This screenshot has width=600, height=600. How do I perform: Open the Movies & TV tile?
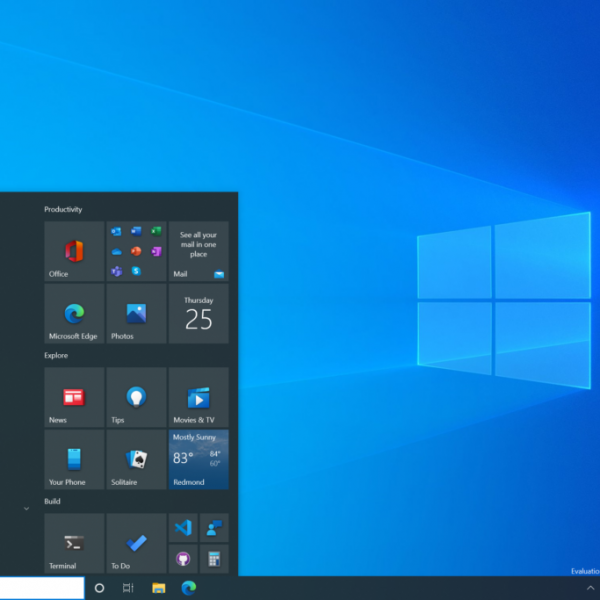[x=199, y=397]
